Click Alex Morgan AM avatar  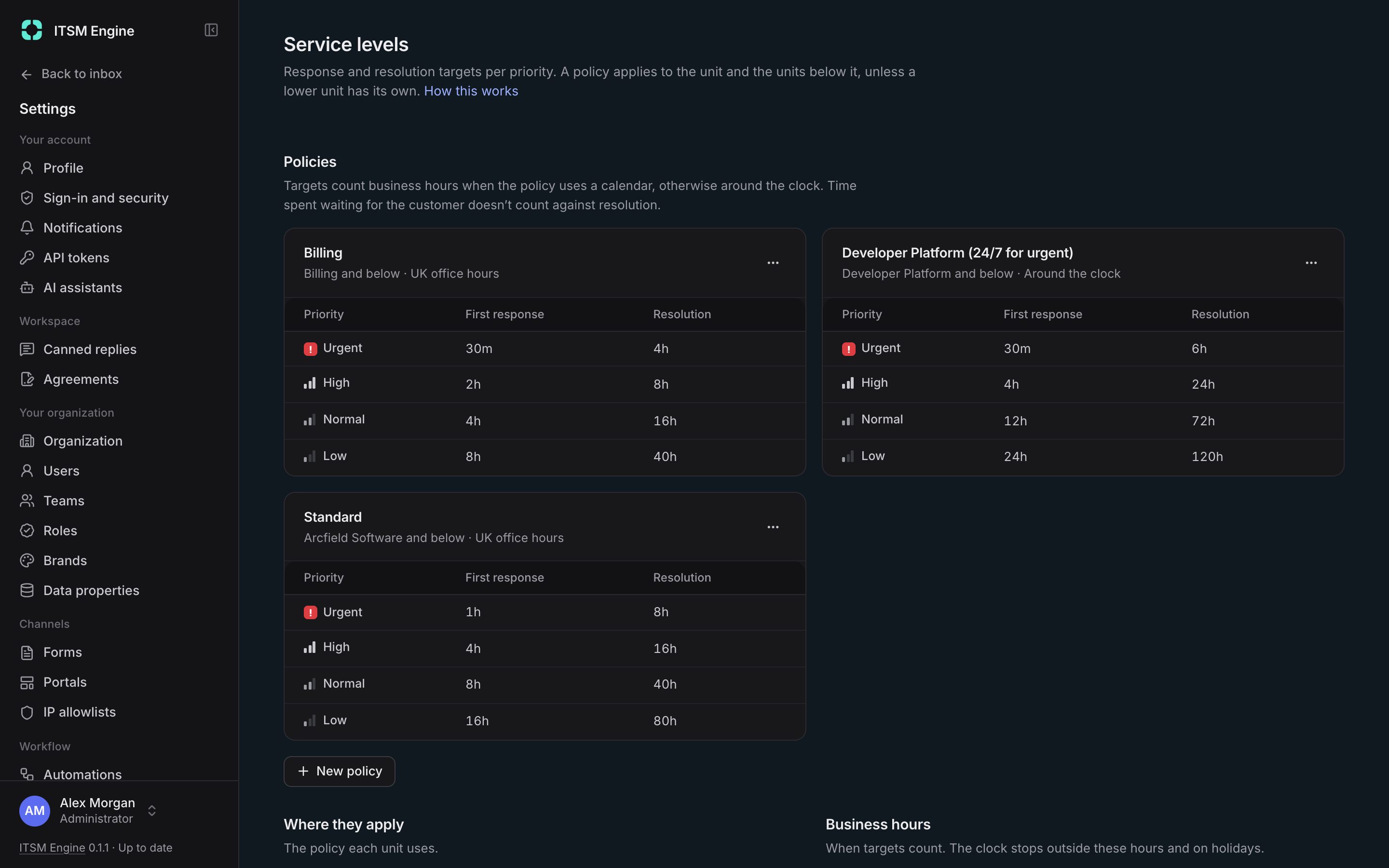34,811
